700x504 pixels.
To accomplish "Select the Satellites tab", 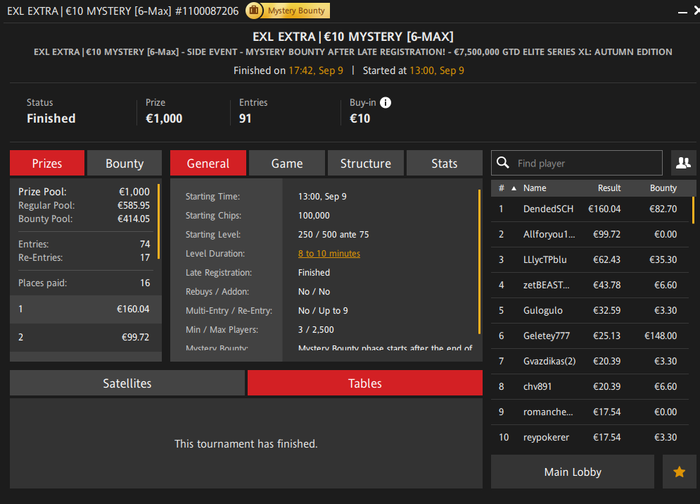I will coord(127,383).
